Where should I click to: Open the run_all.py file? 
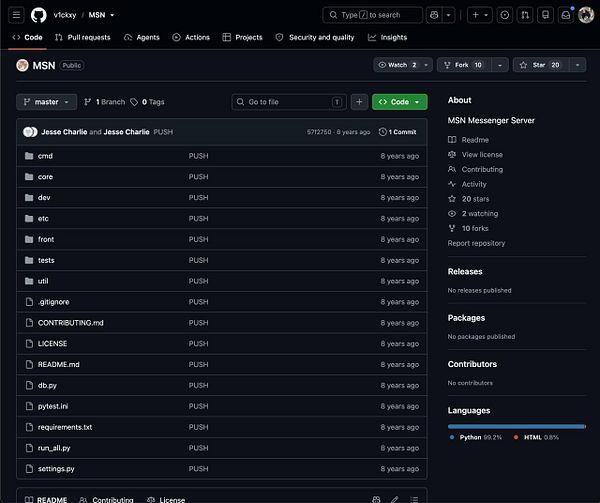point(54,448)
